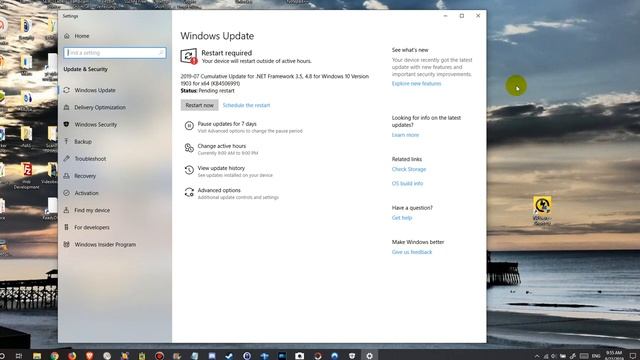Click the clock icon beside Change active hours
This screenshot has height=360, width=640.
189,148
